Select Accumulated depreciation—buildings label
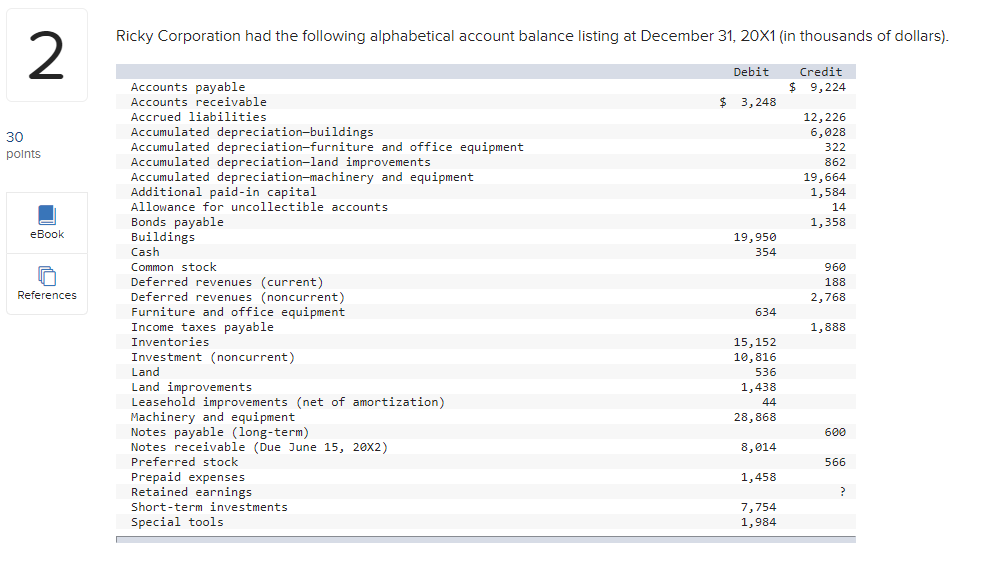 (x=252, y=132)
